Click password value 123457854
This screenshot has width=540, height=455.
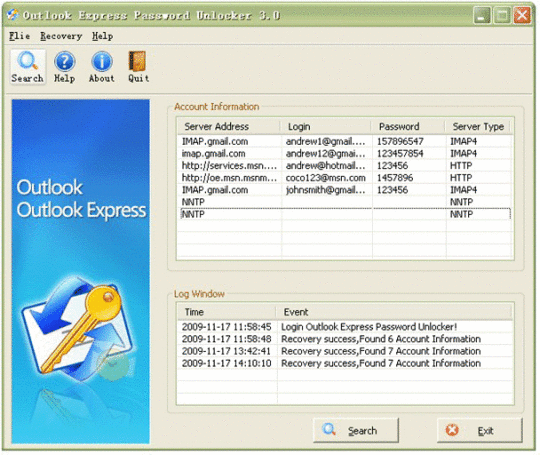point(400,154)
